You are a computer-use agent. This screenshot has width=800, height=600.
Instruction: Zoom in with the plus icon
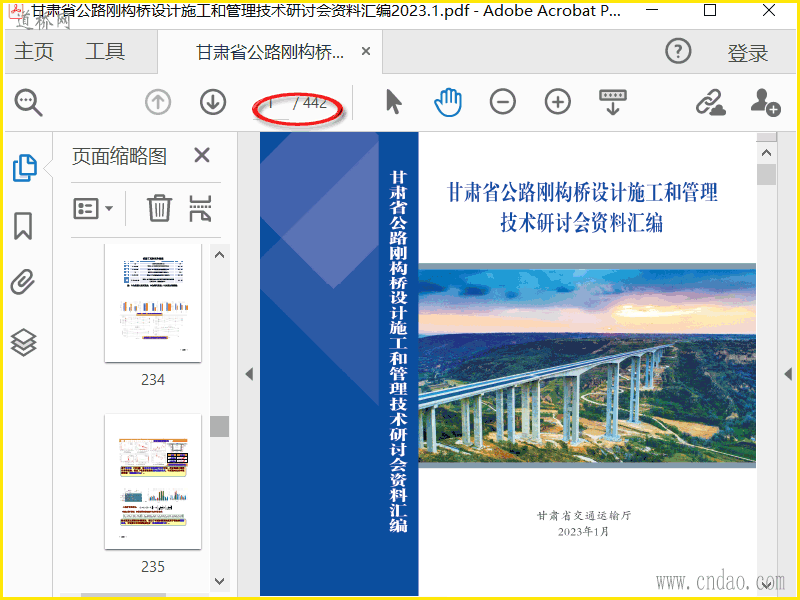point(558,102)
